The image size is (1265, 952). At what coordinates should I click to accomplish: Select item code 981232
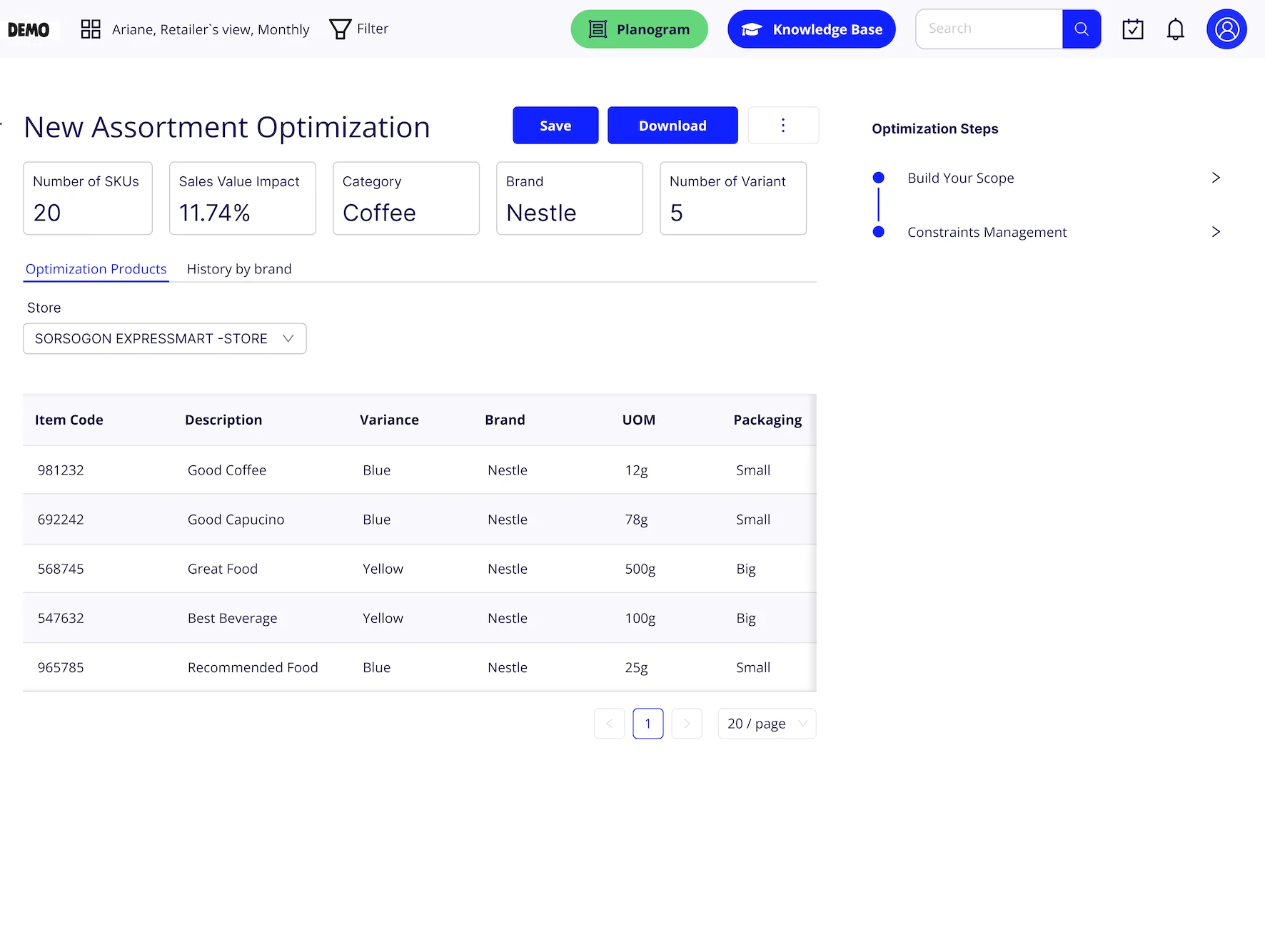tap(61, 470)
